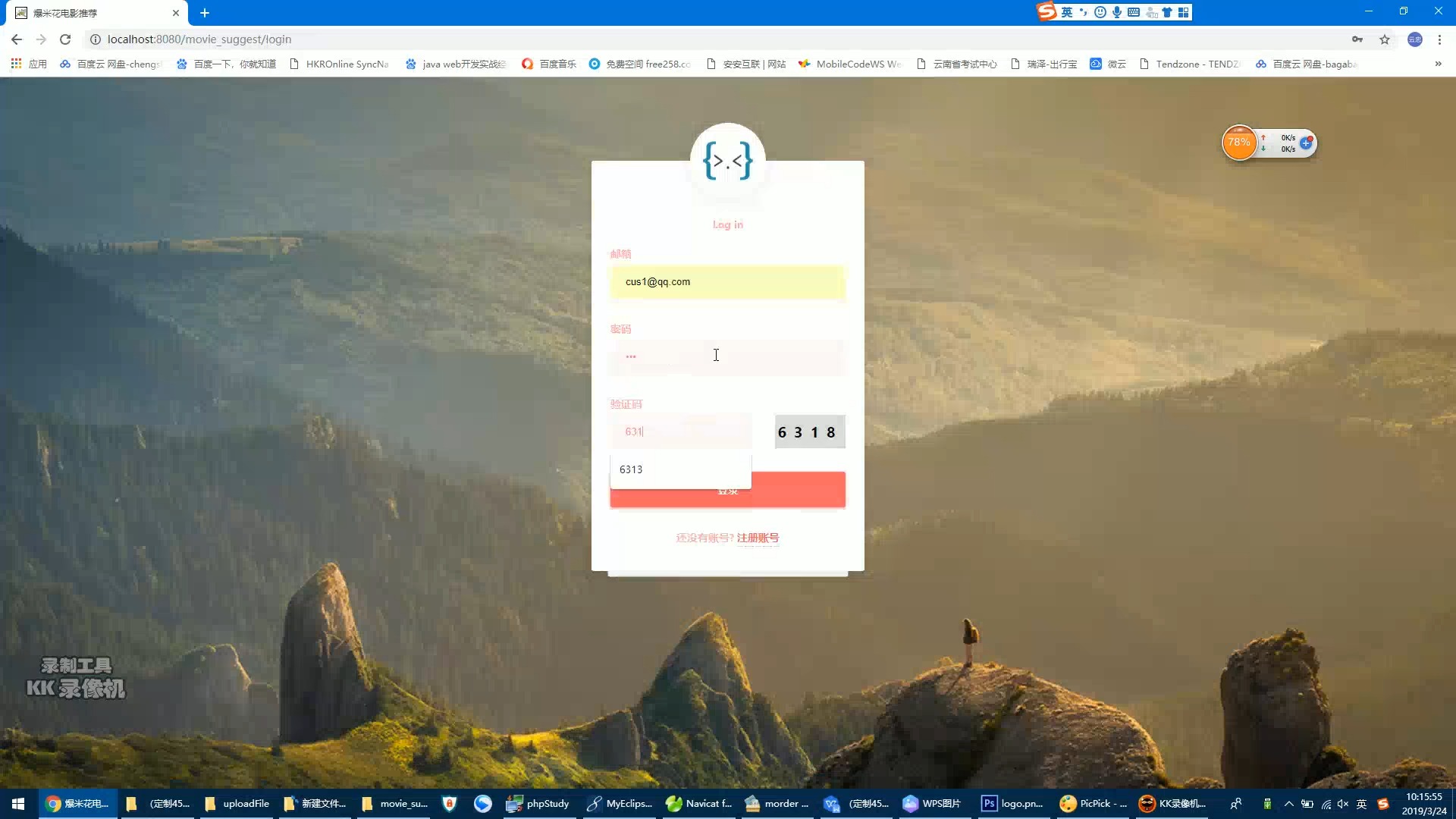Open Photoshop from taskbar

991,803
